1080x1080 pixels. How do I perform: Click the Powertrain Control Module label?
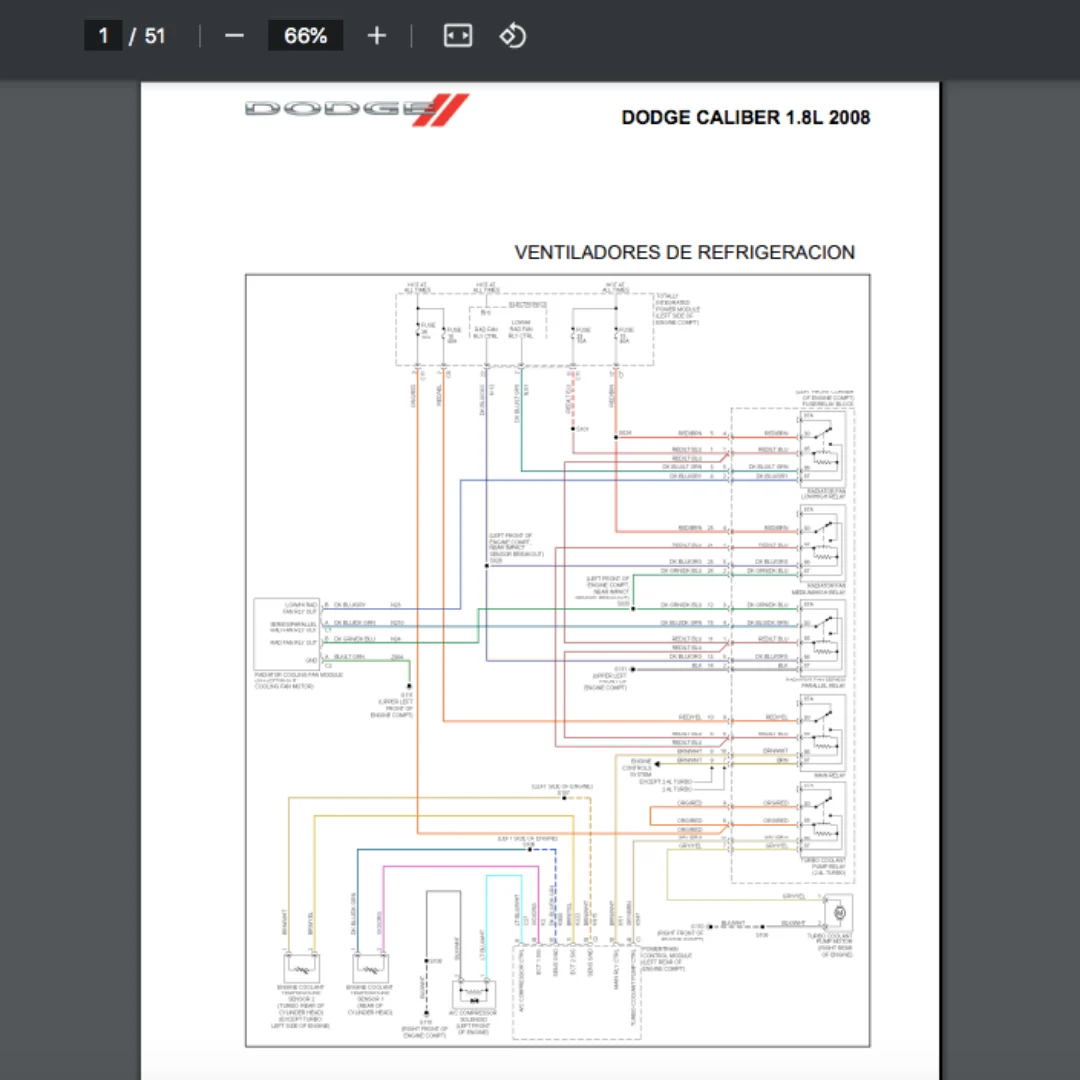click(x=665, y=959)
